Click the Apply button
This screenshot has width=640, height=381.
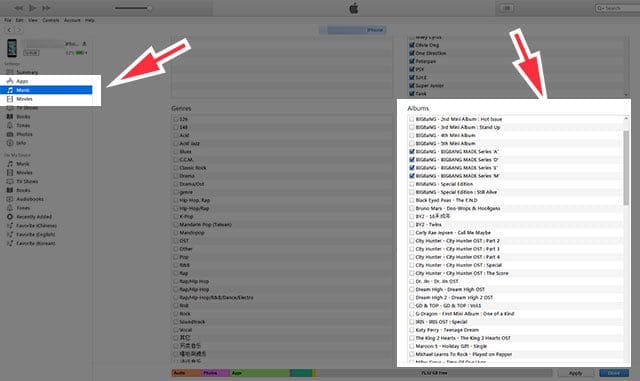point(576,373)
